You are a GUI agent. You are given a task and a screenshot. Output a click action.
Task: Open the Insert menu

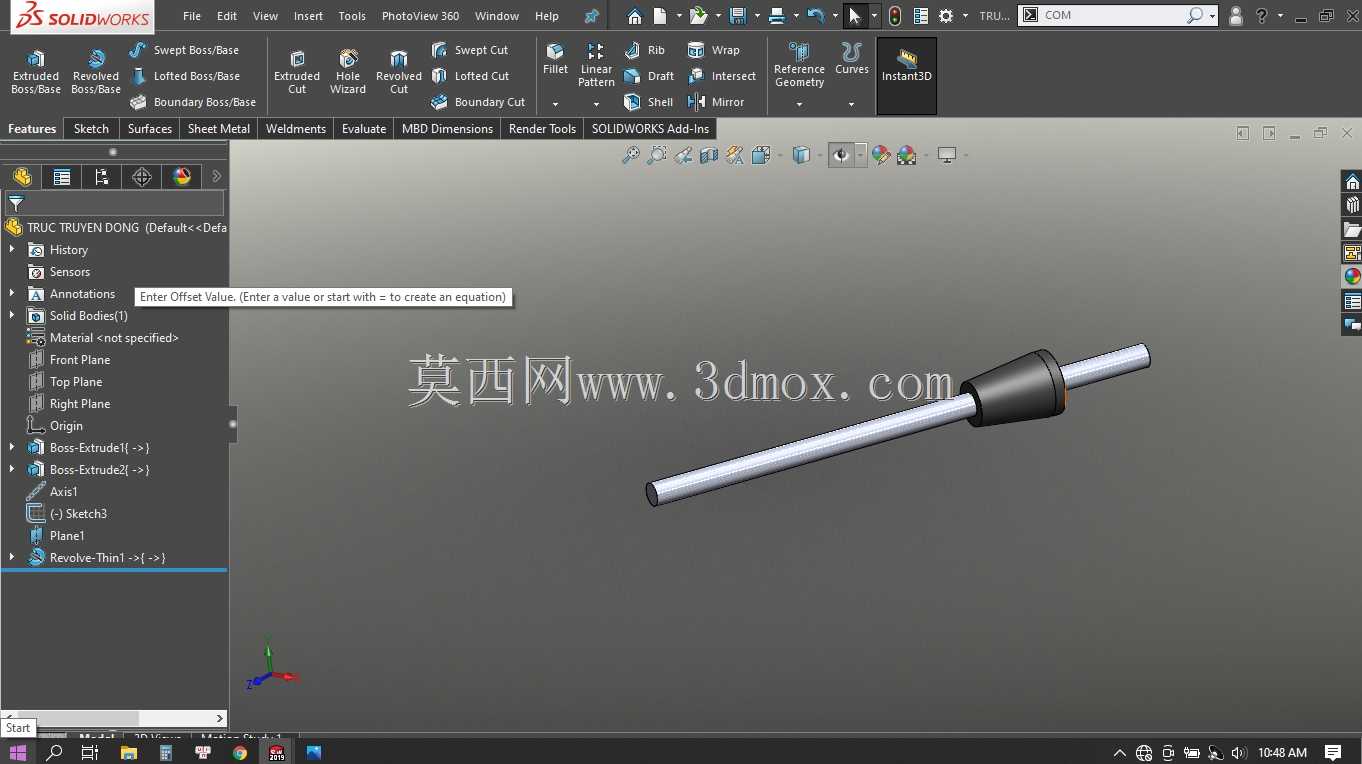308,16
